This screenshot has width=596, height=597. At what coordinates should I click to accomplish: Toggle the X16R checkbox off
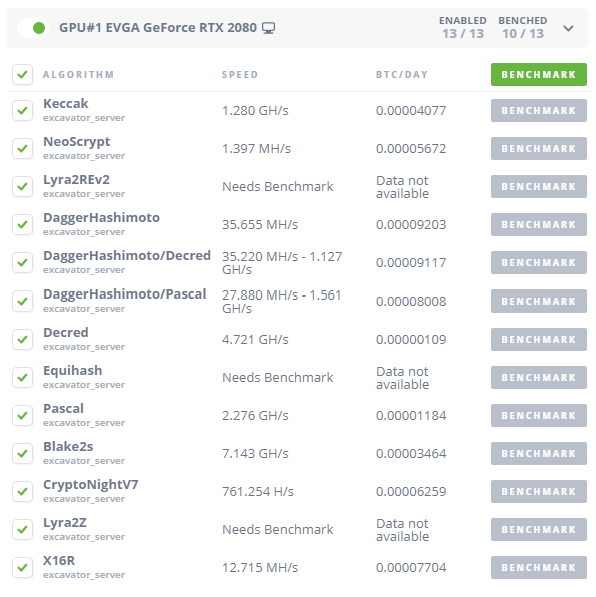(x=22, y=567)
